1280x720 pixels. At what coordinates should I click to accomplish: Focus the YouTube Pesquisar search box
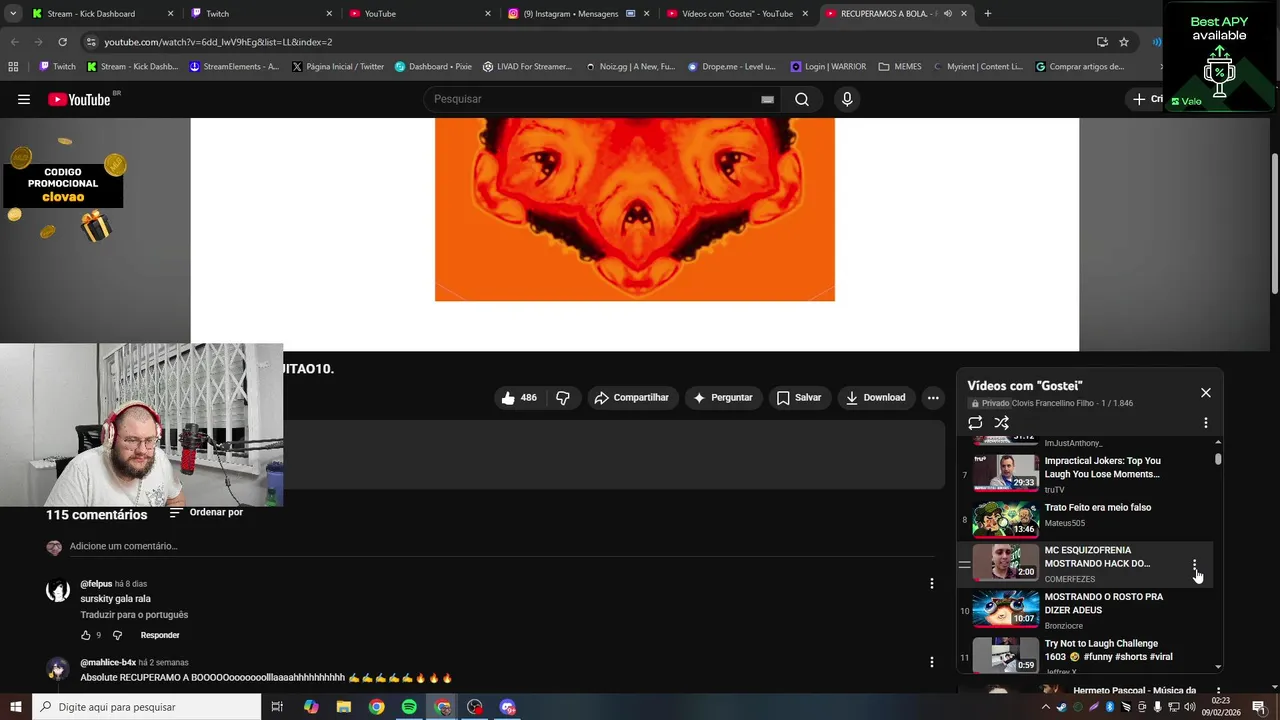click(590, 99)
